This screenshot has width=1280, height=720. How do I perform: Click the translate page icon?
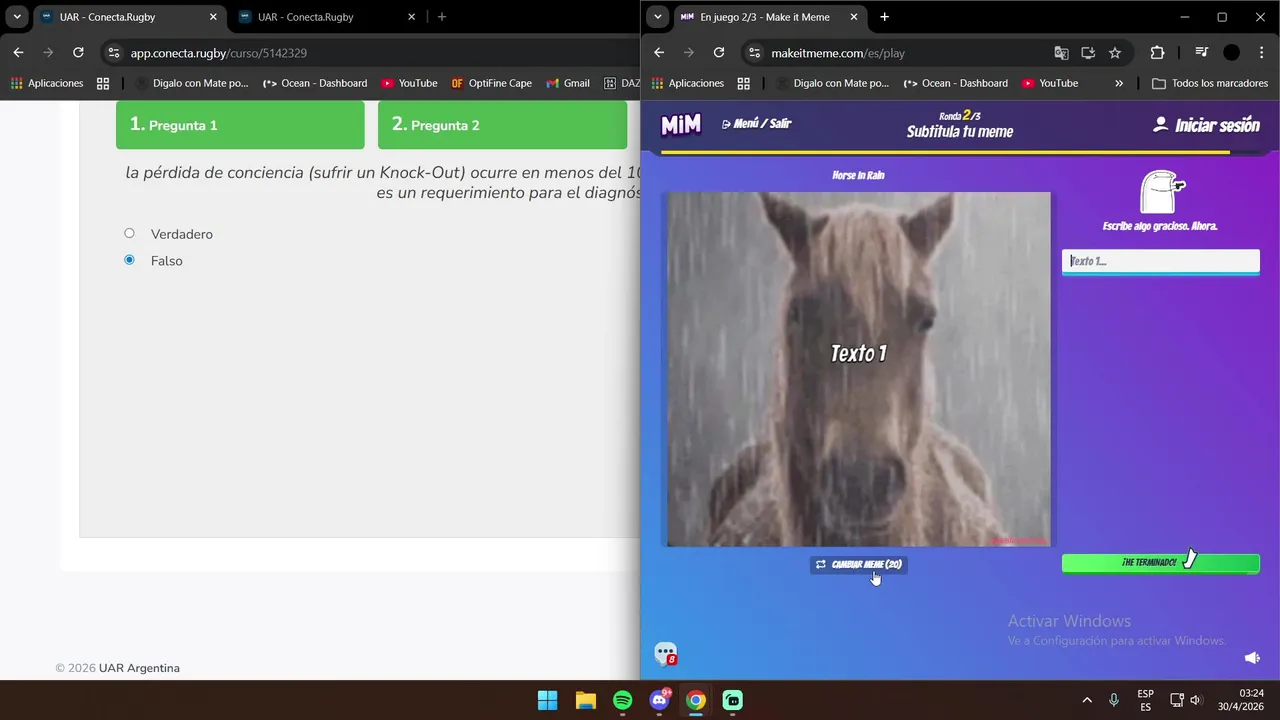[1061, 53]
